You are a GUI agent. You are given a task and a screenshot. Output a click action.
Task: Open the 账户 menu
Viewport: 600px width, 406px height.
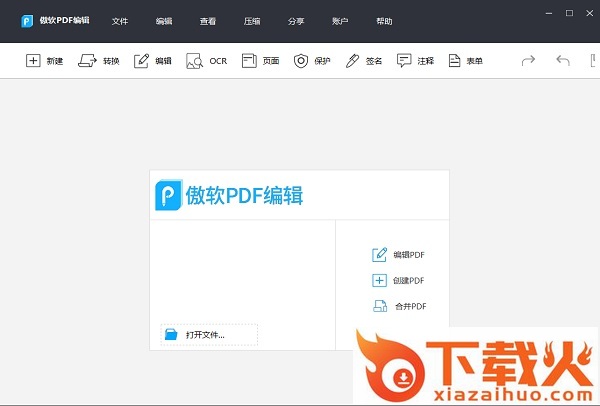[340, 21]
